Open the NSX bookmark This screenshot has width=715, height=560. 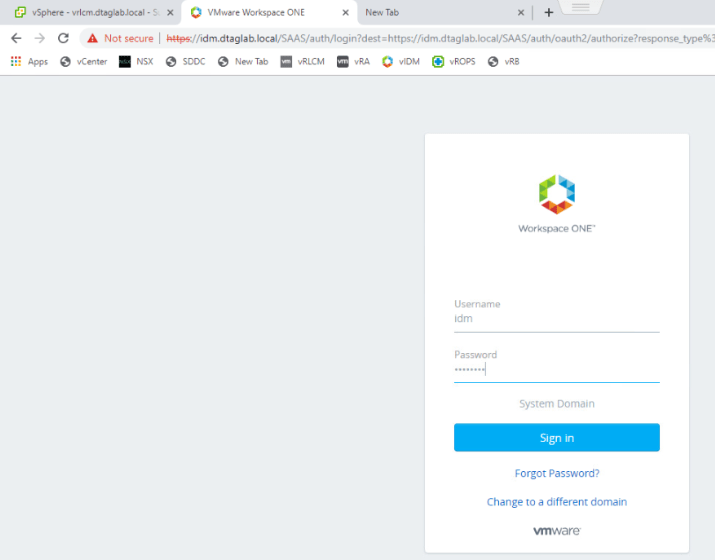pos(136,61)
